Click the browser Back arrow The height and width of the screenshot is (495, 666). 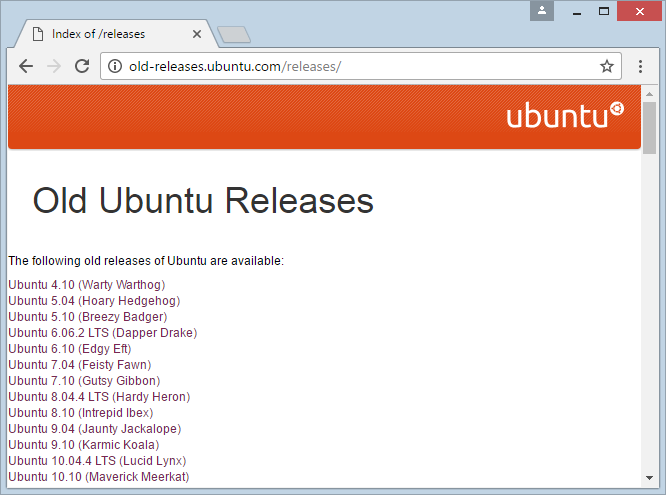(x=26, y=66)
